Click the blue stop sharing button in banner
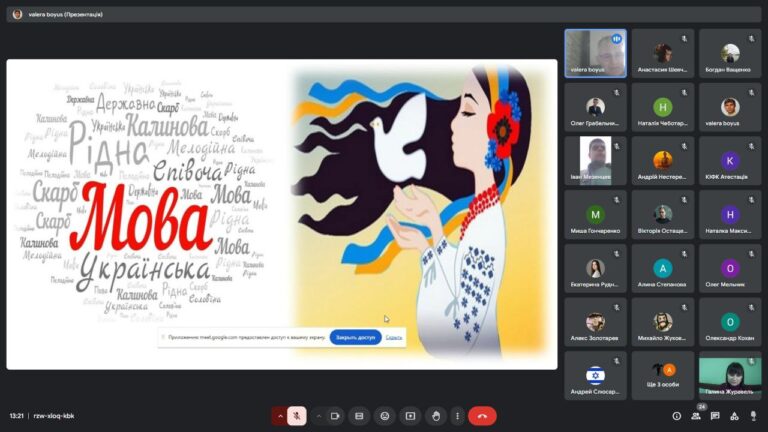768x432 pixels. click(x=355, y=337)
